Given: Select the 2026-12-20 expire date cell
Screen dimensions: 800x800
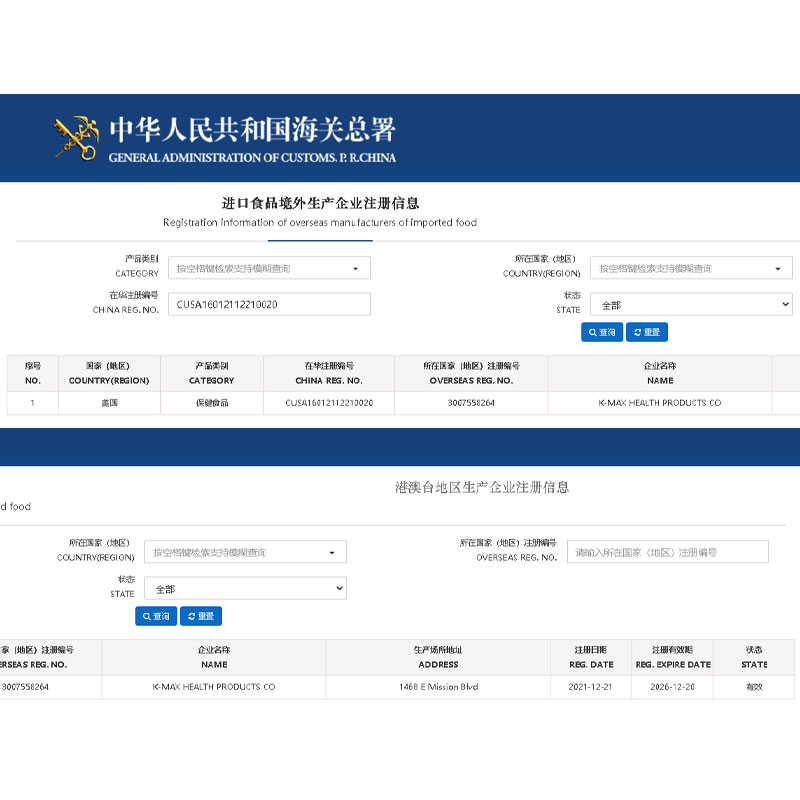Looking at the screenshot, I should click(672, 687).
